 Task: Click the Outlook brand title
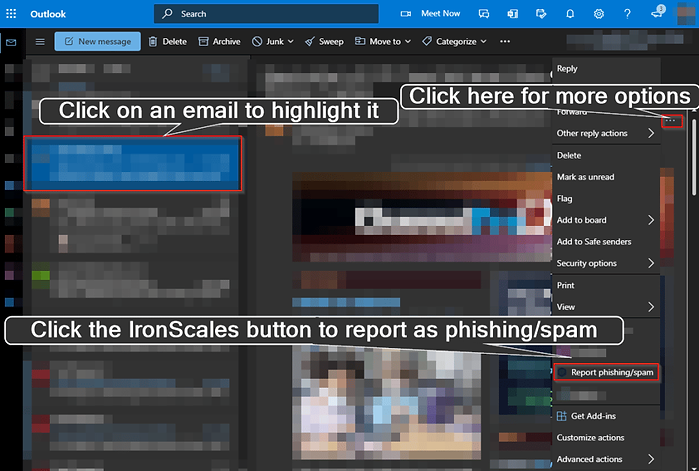click(48, 14)
